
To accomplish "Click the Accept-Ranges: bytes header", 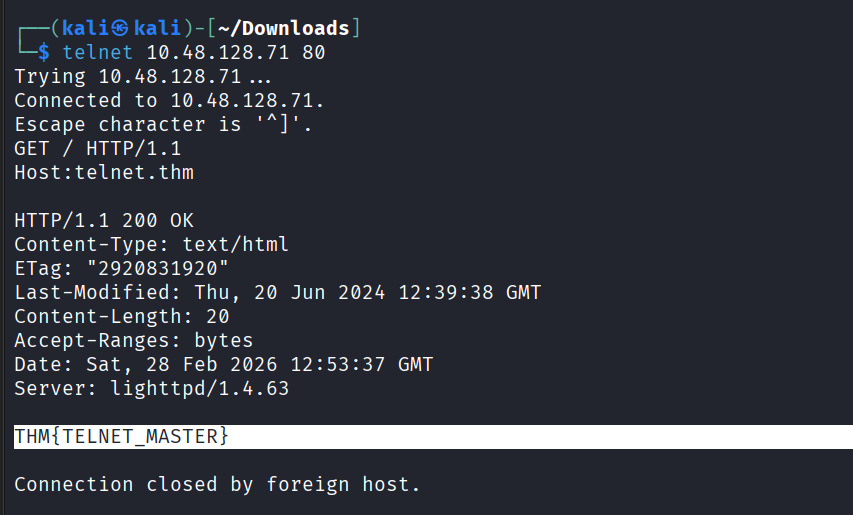I will pos(134,340).
